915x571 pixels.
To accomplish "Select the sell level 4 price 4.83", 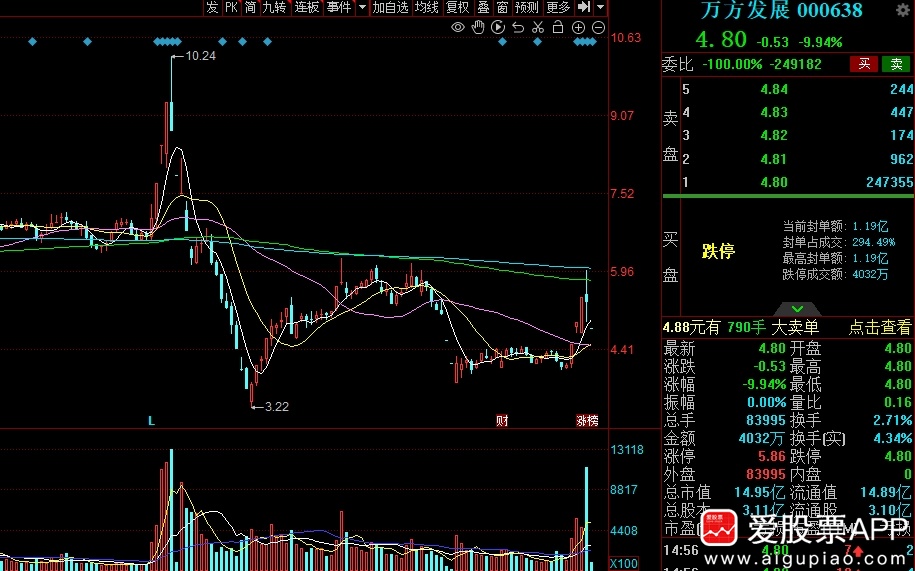I will [774, 112].
